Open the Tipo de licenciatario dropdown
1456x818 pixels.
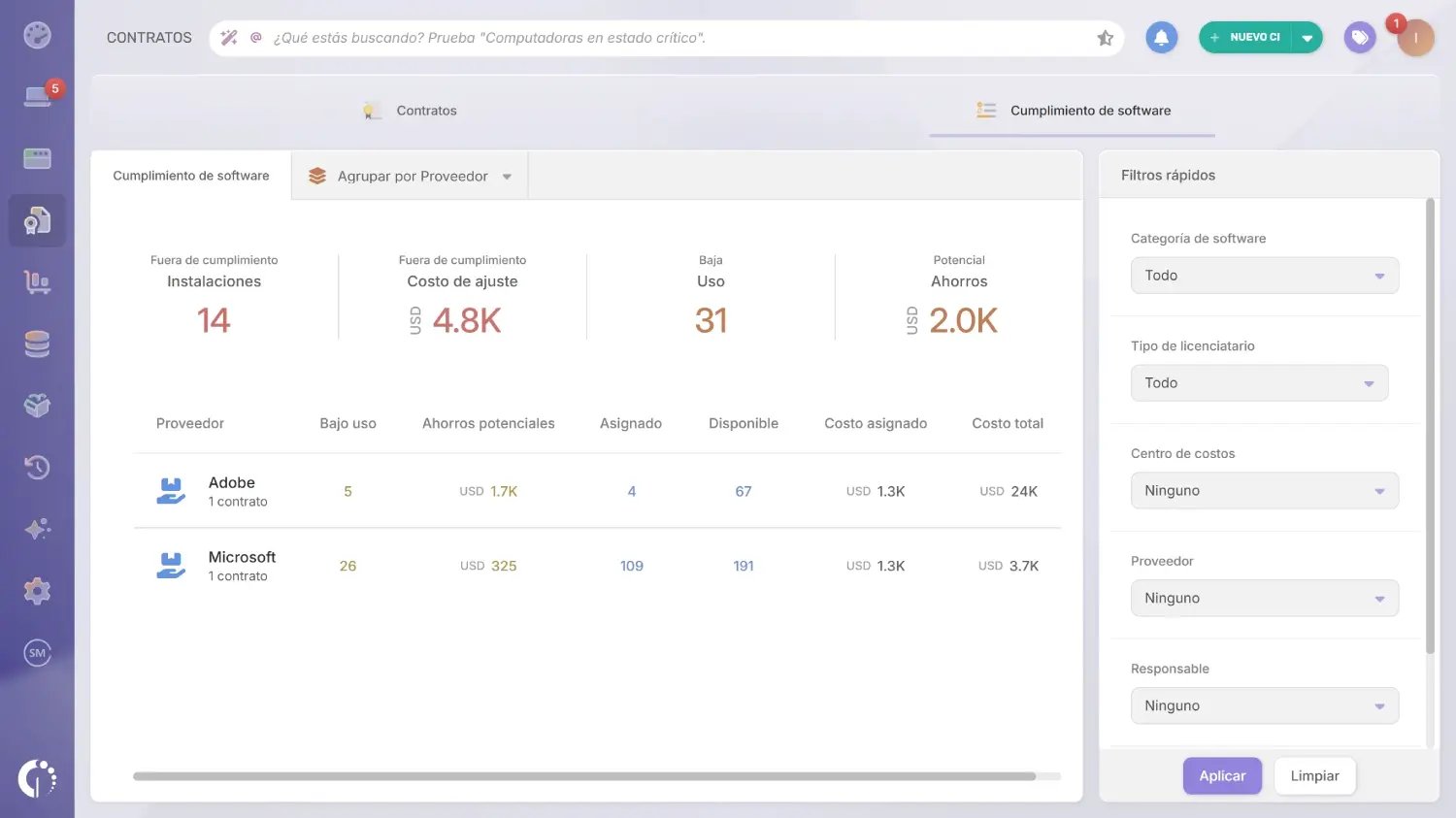pos(1259,383)
